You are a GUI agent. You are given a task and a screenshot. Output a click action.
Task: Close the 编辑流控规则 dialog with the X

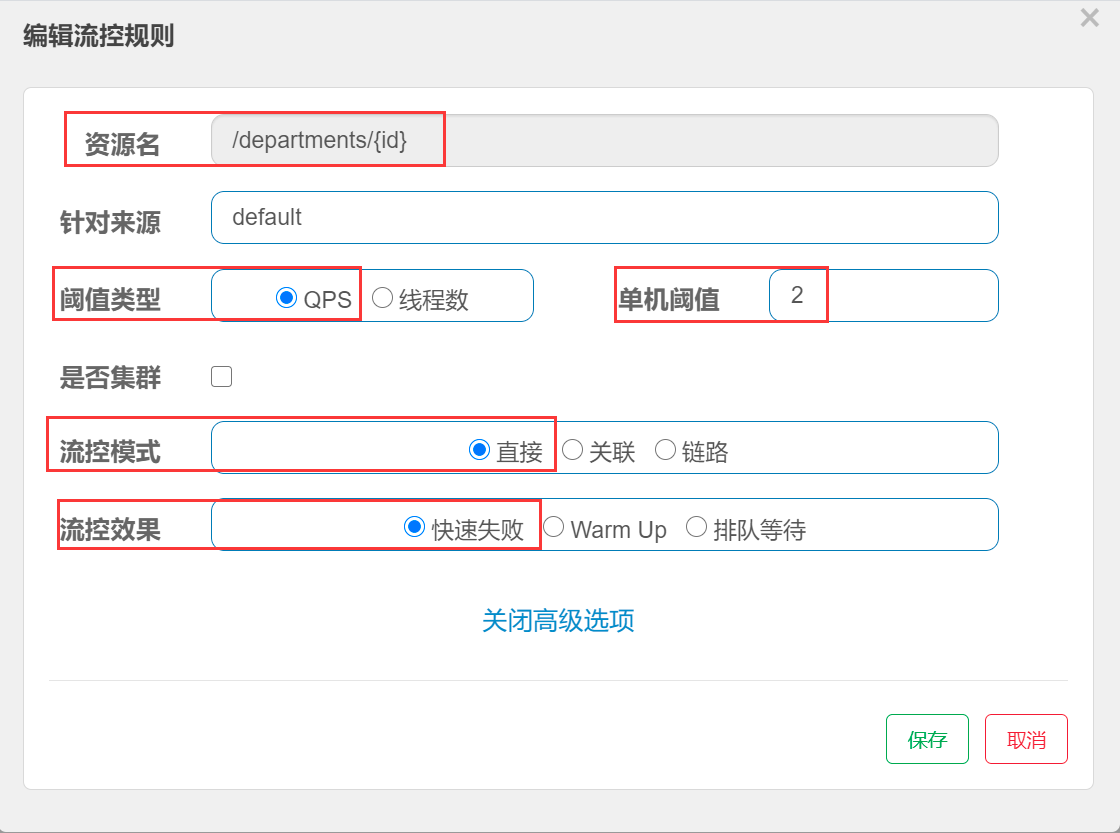[x=1089, y=18]
